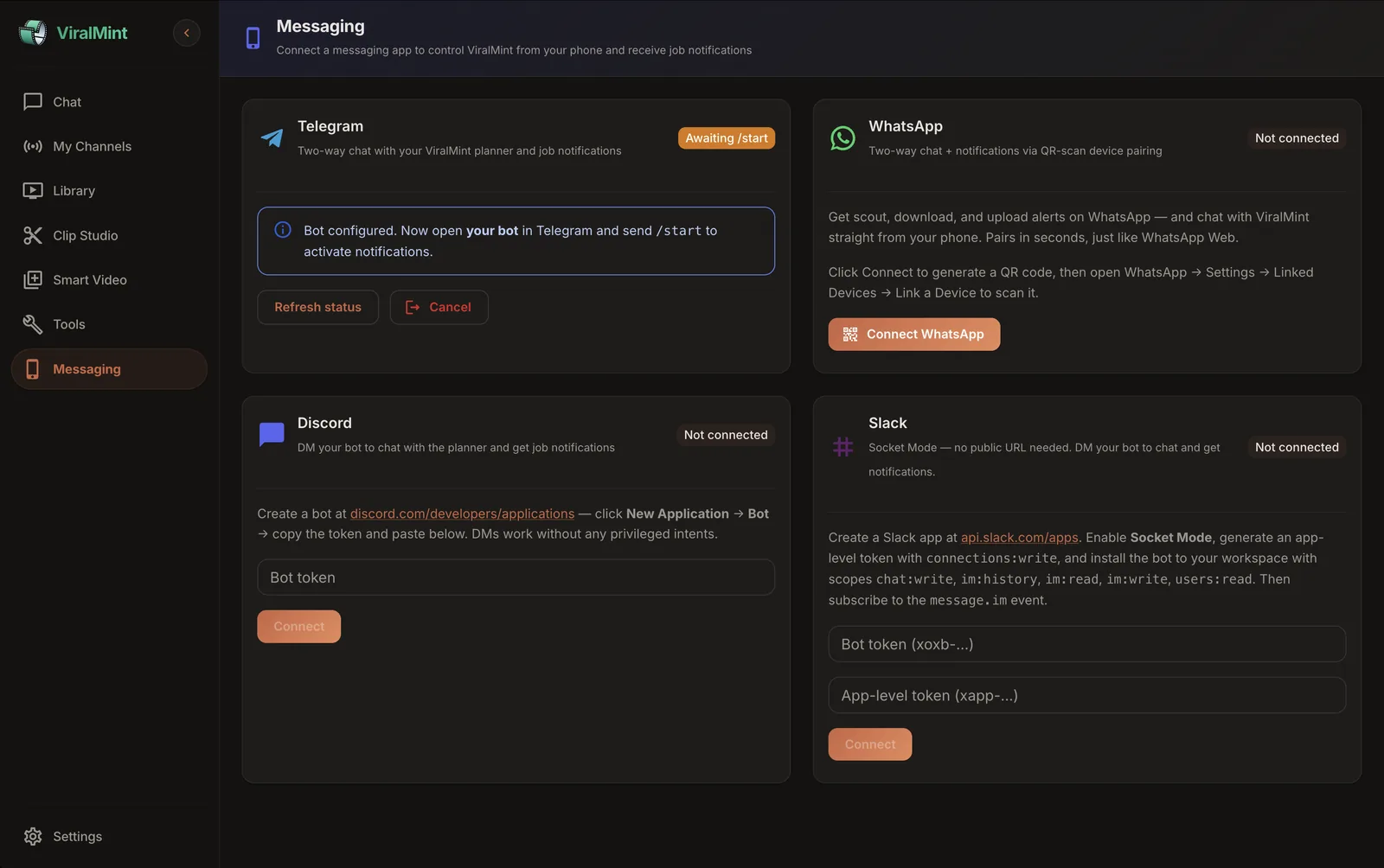Click the Slack Connect button
The width and height of the screenshot is (1384, 868).
pyautogui.click(x=870, y=744)
